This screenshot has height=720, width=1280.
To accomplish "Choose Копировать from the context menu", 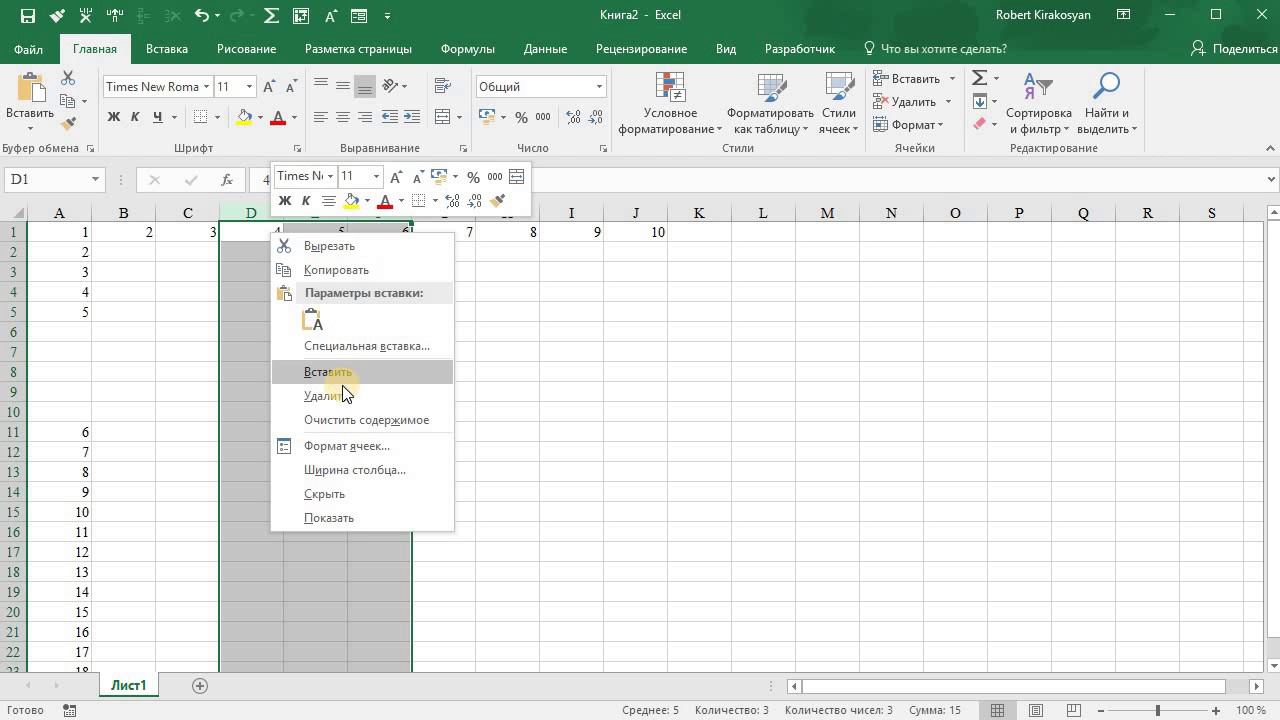I will tap(362, 270).
